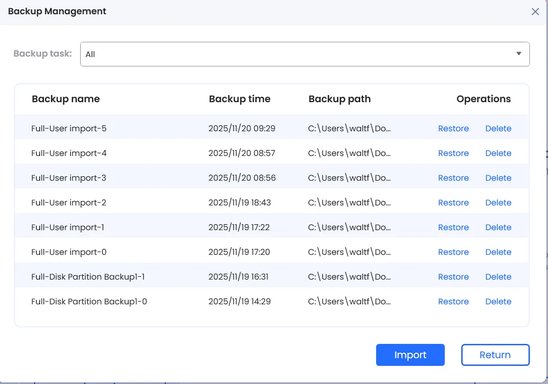The width and height of the screenshot is (548, 384).
Task: Restore Full-Disk Partition Backup1-0
Action: coord(453,302)
